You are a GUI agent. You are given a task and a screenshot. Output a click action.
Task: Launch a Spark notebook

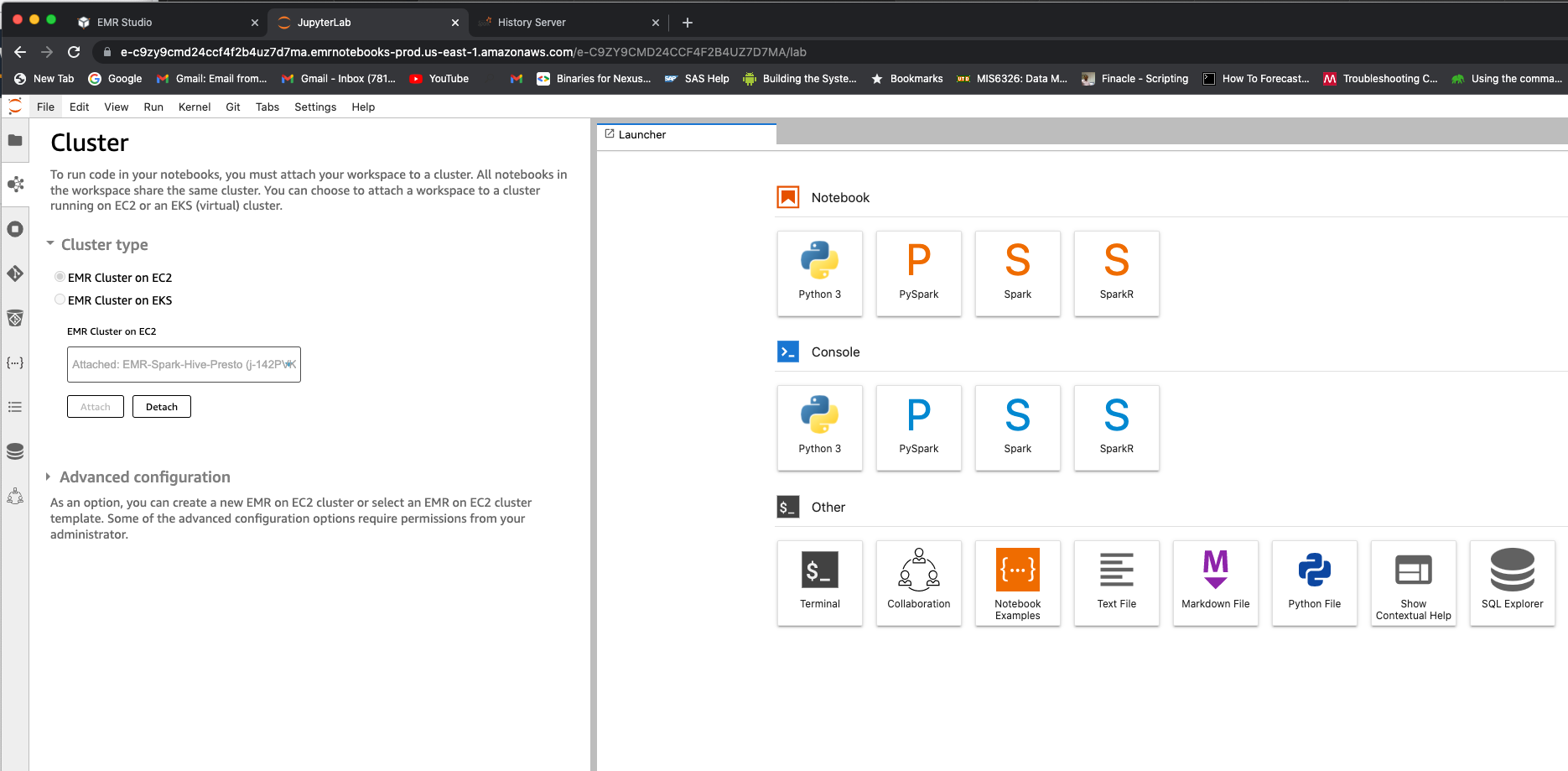pos(1018,273)
